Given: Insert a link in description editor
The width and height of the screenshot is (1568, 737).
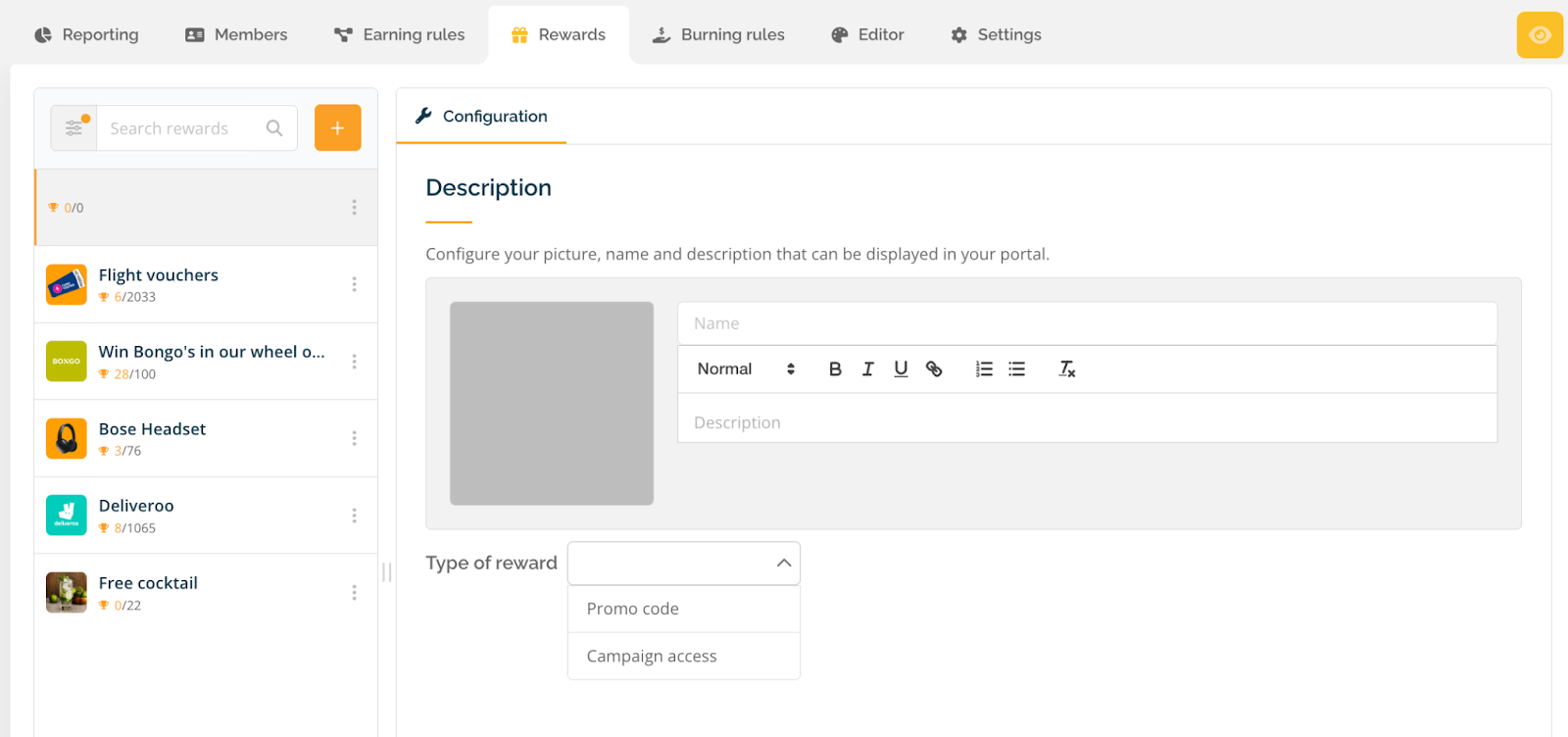Looking at the screenshot, I should click(934, 369).
